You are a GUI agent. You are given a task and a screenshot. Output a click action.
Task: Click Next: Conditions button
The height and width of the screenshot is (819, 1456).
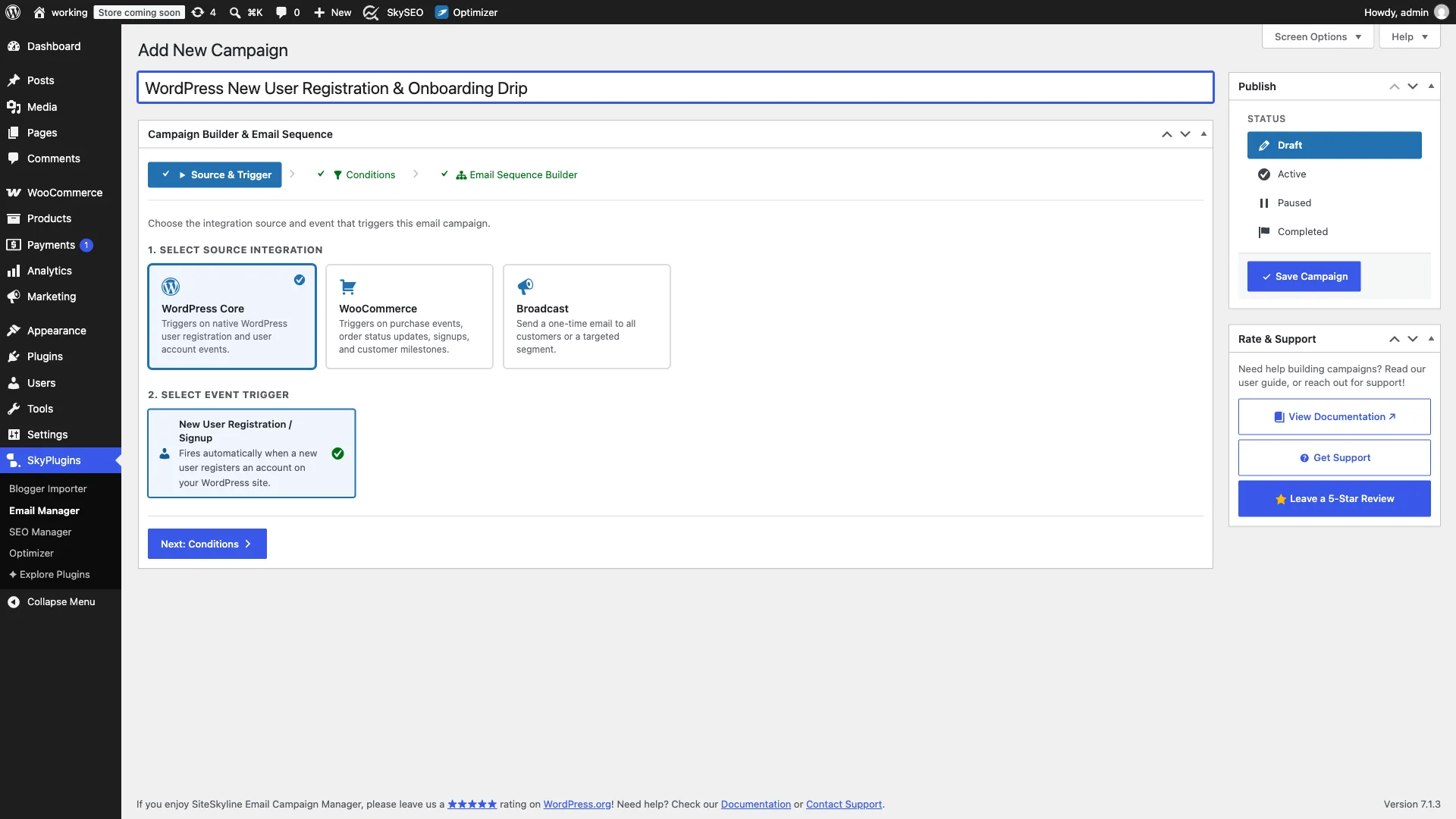(x=207, y=544)
